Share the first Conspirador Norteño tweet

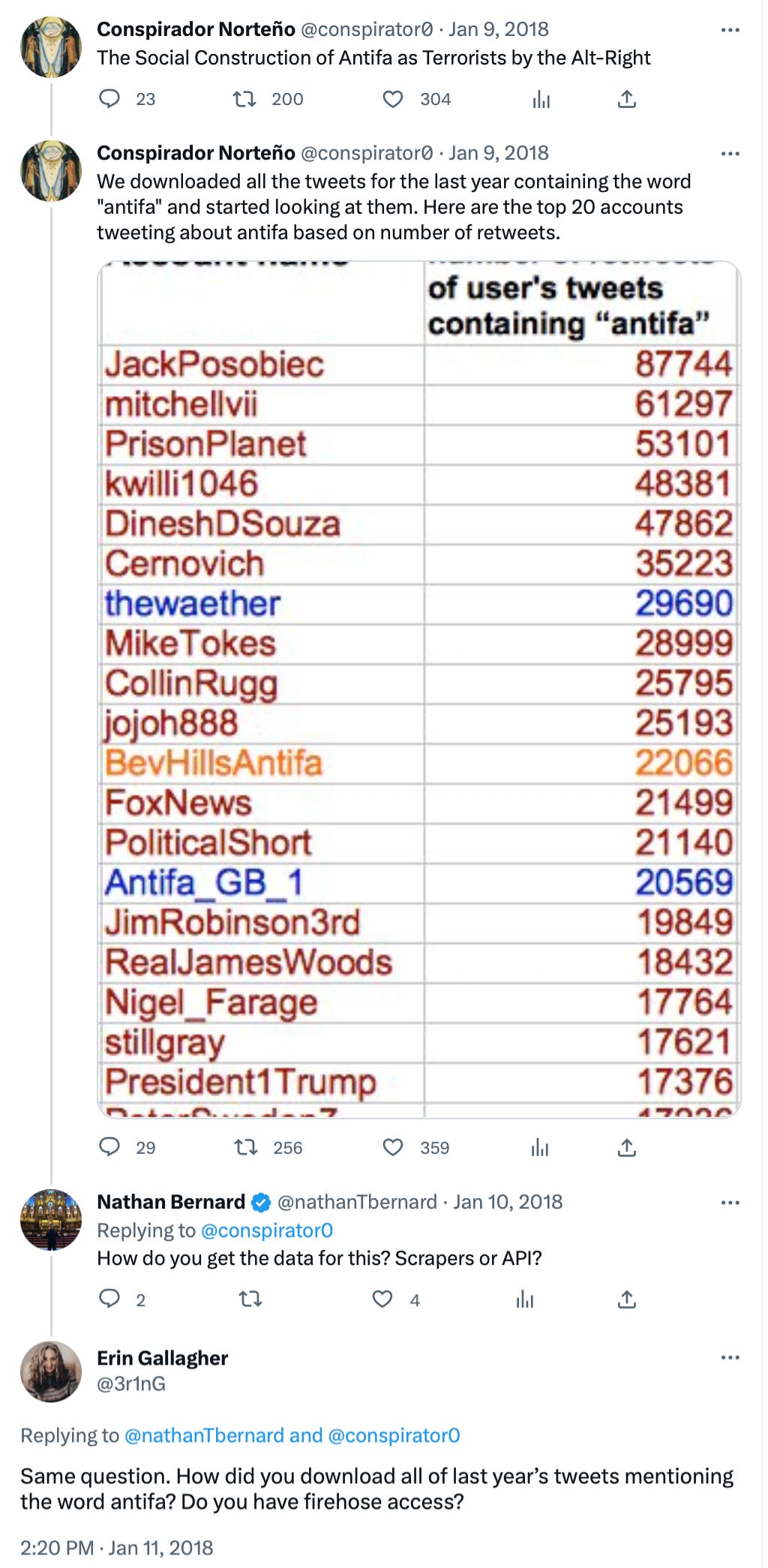click(627, 99)
